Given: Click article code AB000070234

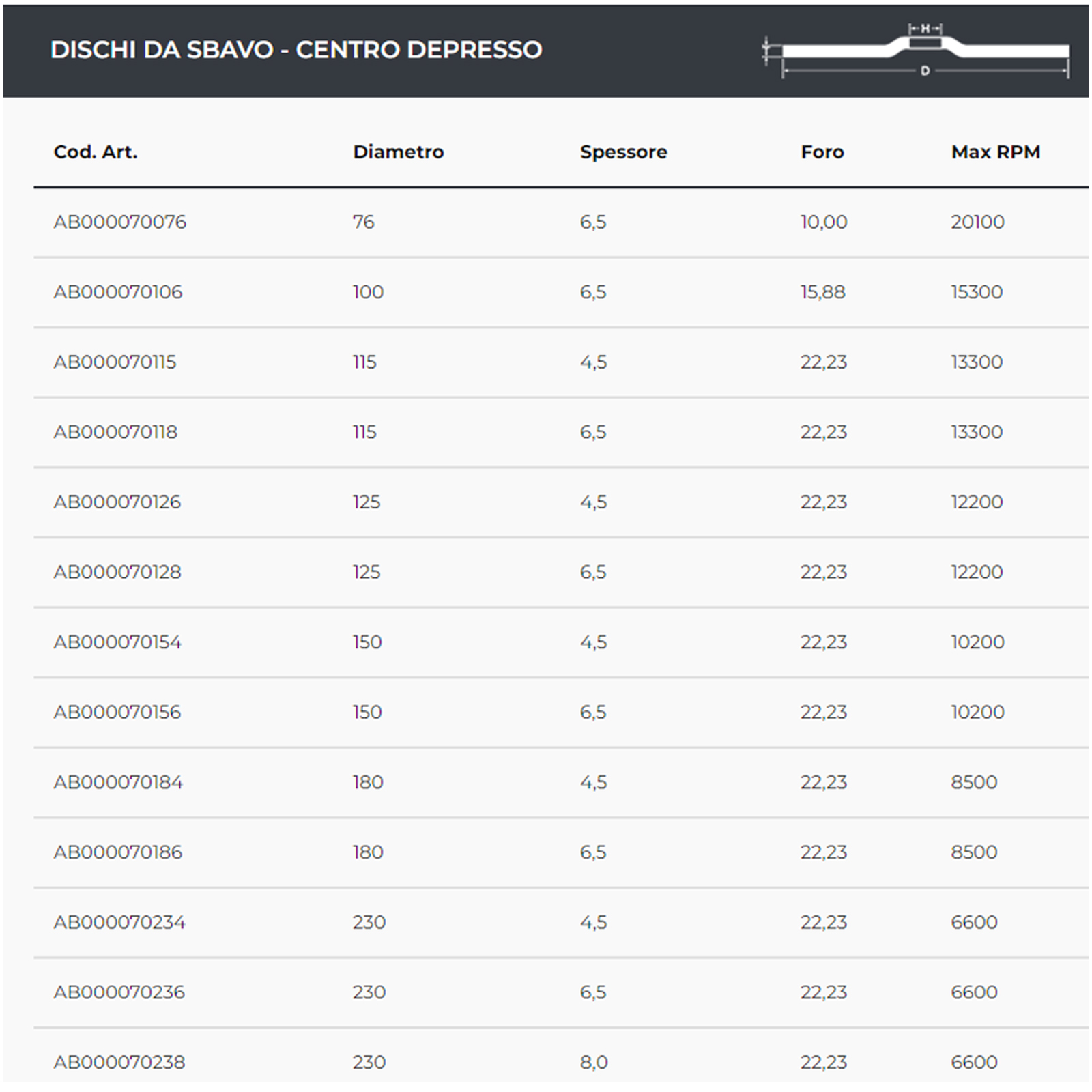Looking at the screenshot, I should (x=119, y=922).
